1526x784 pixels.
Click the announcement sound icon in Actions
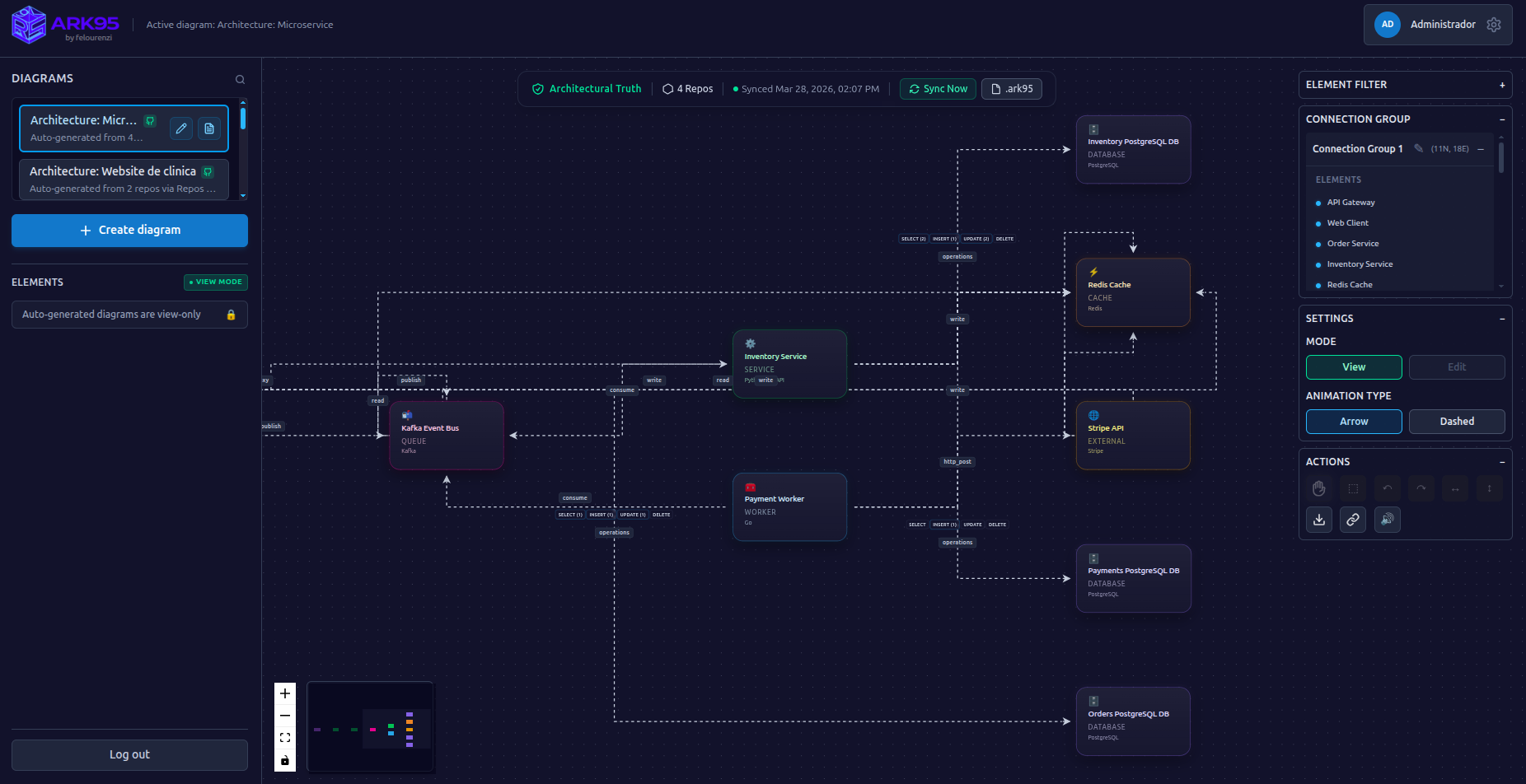1387,520
